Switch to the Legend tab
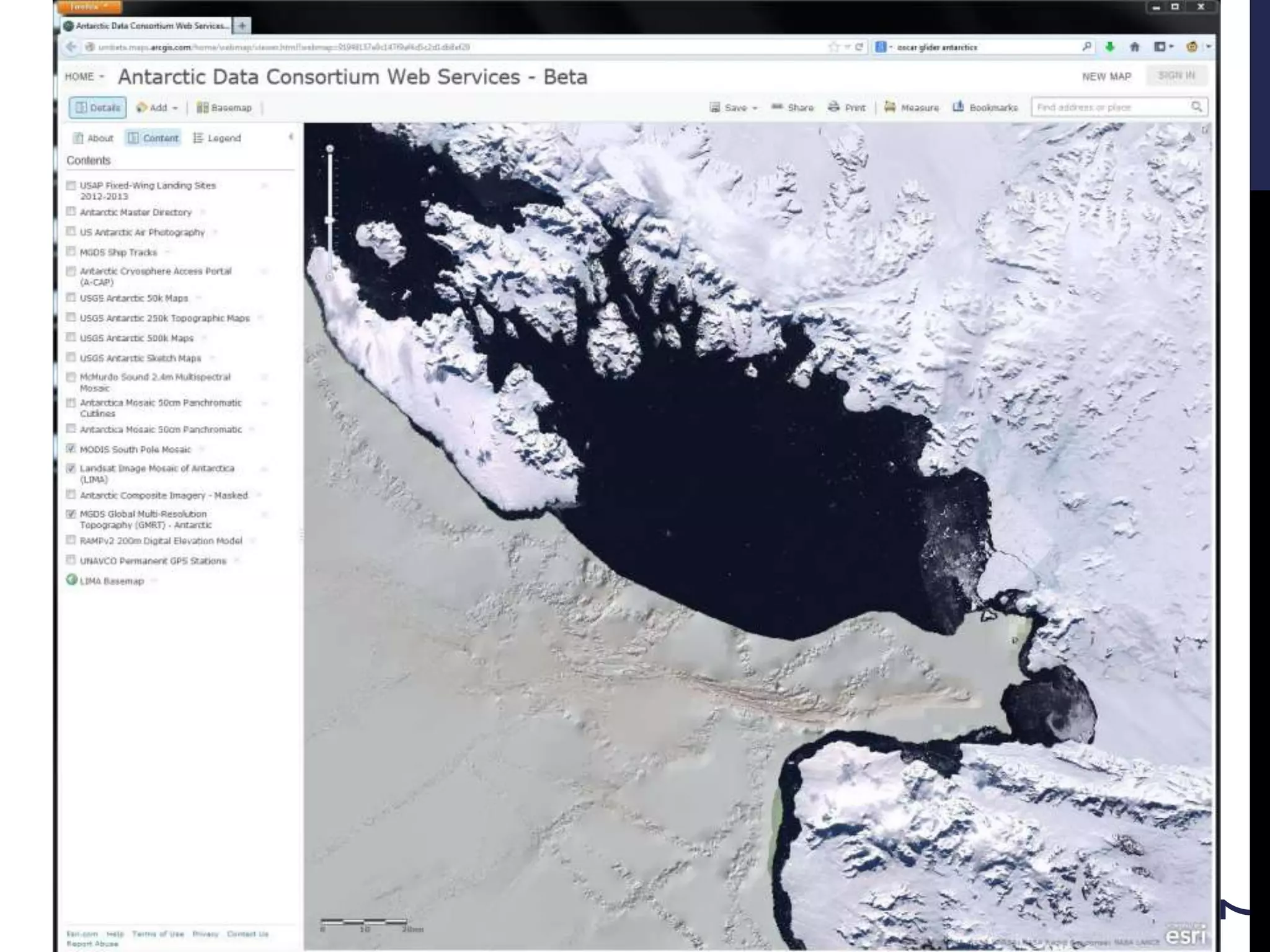The height and width of the screenshot is (952, 1270). point(217,138)
